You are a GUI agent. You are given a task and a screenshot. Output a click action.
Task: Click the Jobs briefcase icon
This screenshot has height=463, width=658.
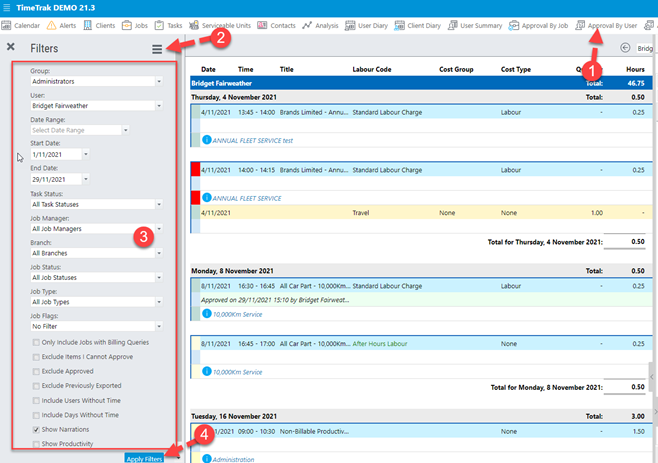(x=126, y=26)
